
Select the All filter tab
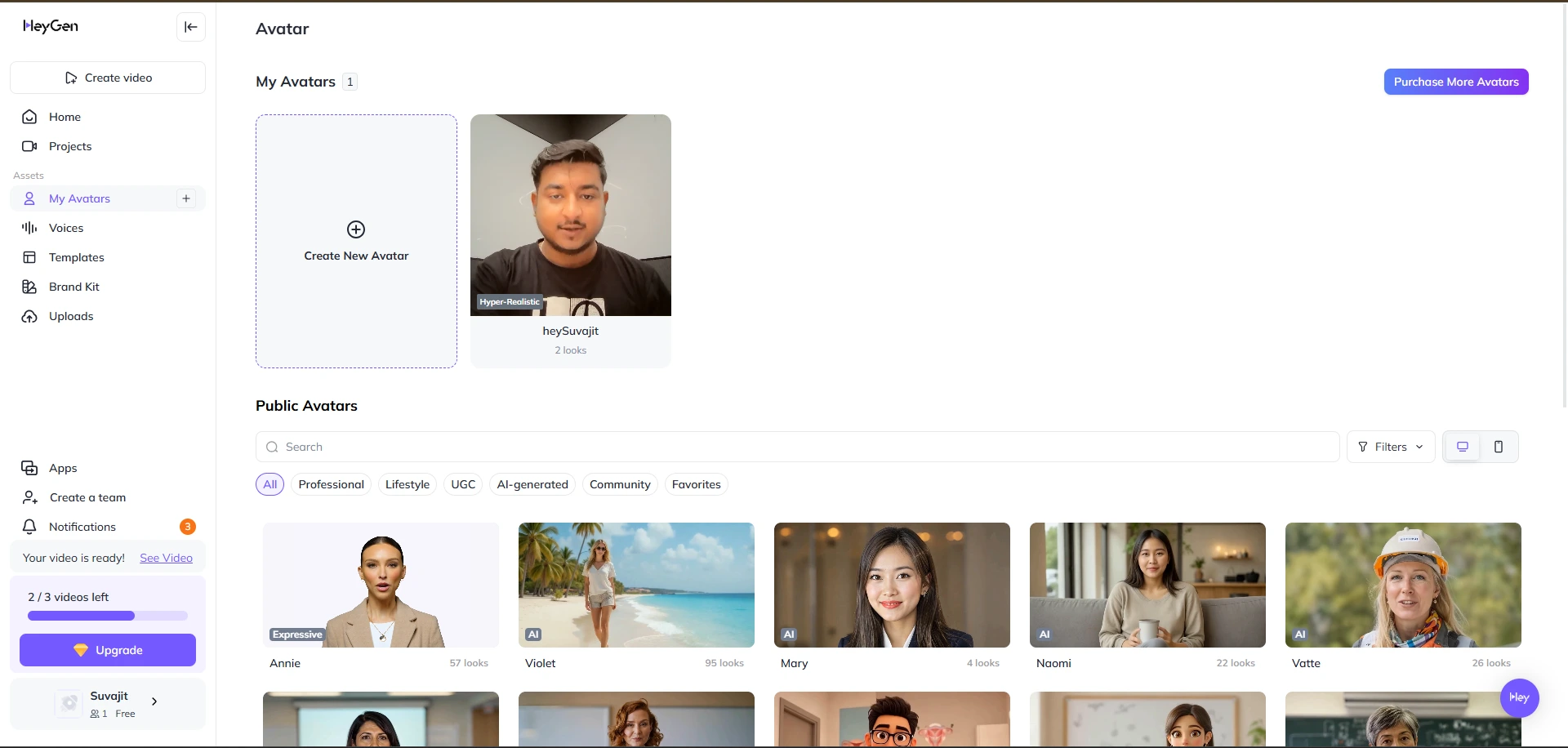pyautogui.click(x=270, y=484)
